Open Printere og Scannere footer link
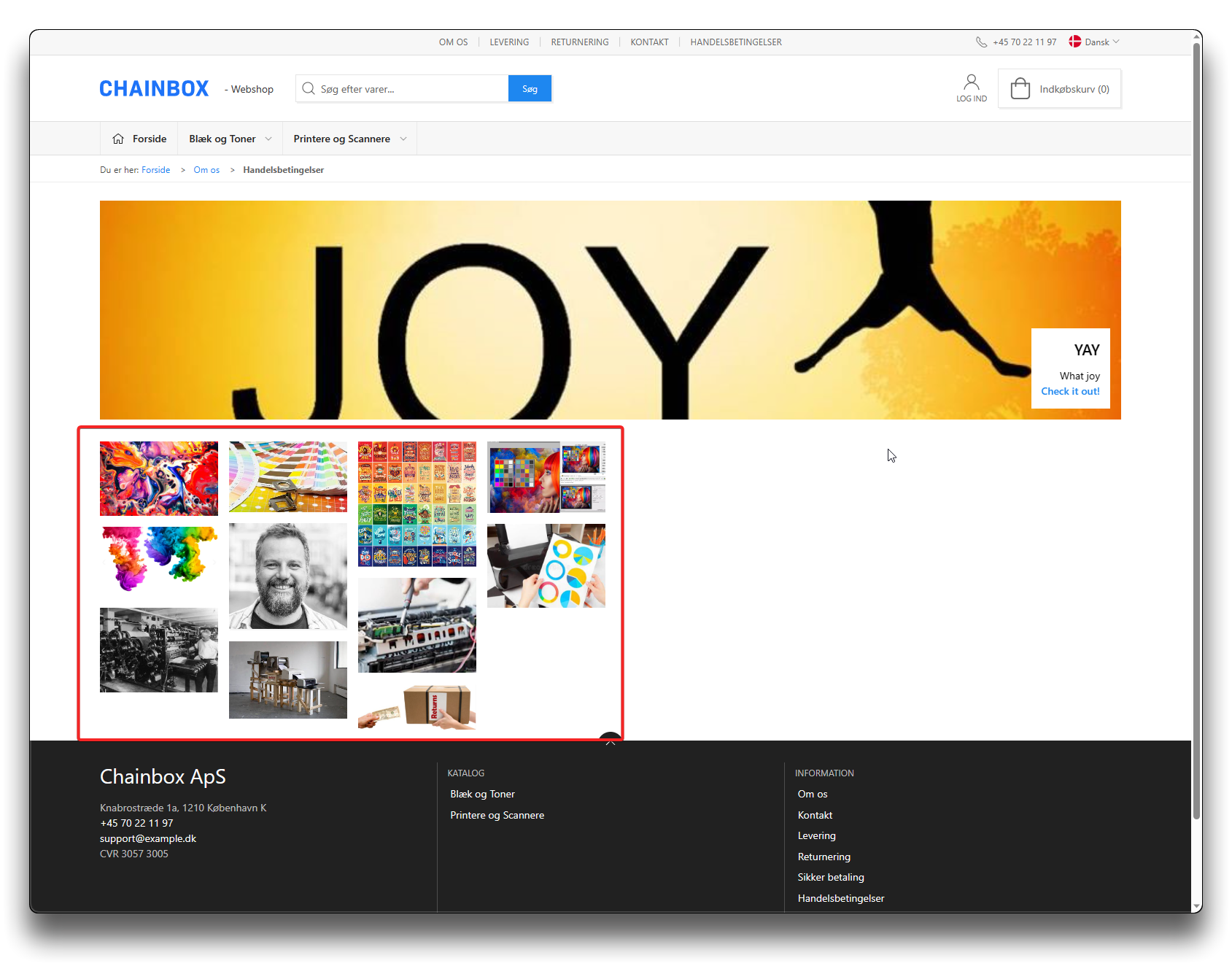Image resolution: width=1232 pixels, height=966 pixels. tap(497, 815)
